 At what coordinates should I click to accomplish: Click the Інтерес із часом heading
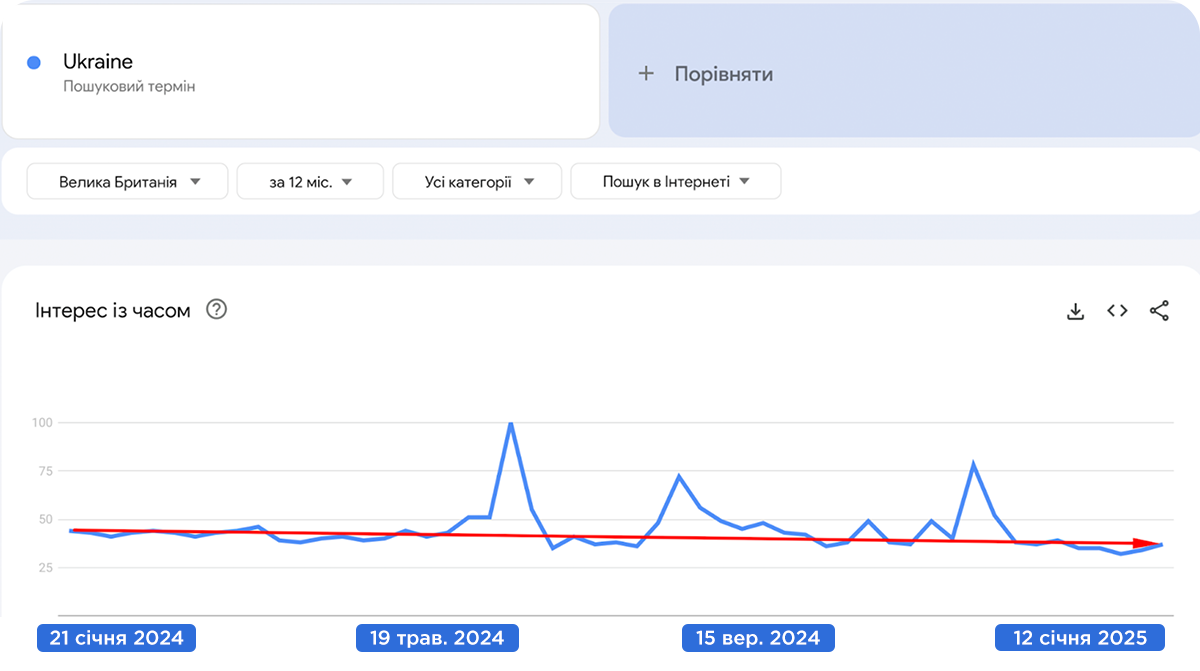(x=113, y=311)
